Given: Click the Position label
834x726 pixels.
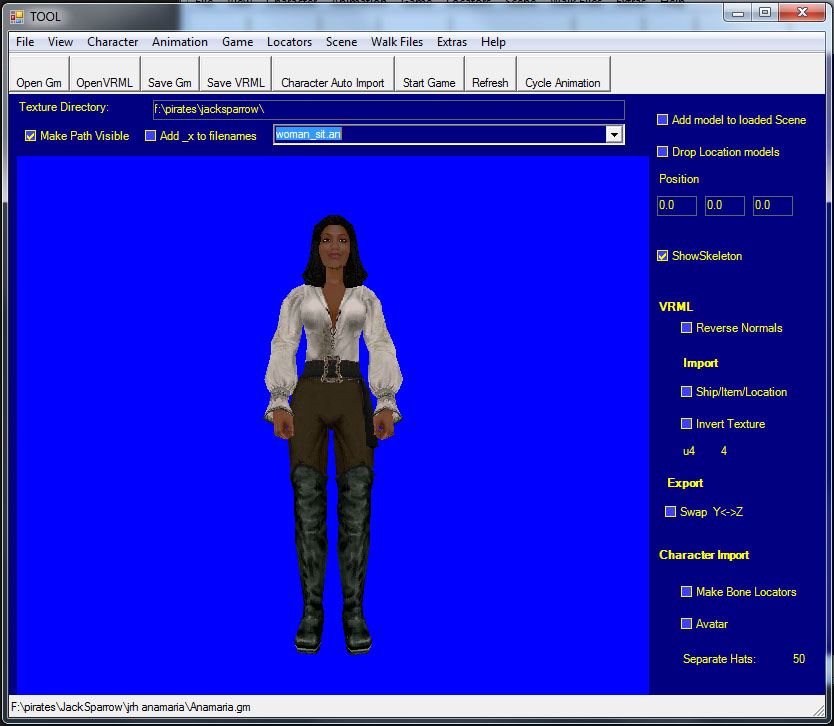Looking at the screenshot, I should click(679, 179).
